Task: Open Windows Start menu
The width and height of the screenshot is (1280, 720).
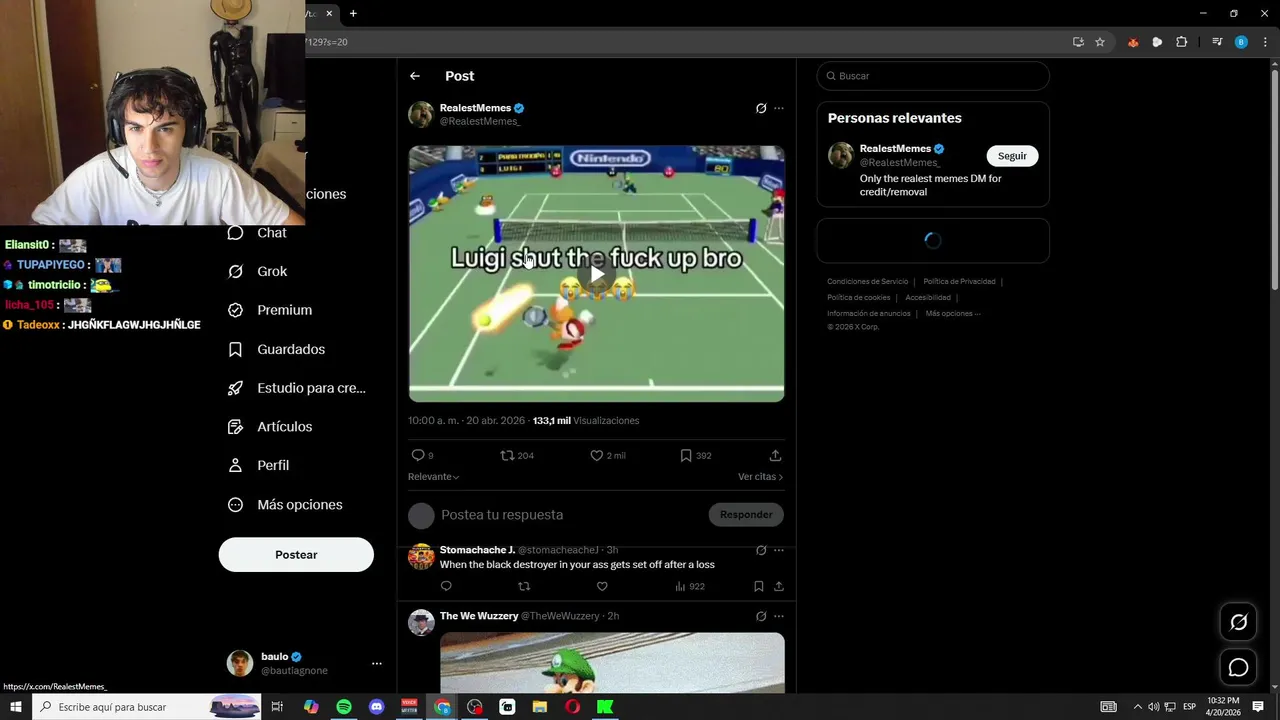Action: coord(16,707)
